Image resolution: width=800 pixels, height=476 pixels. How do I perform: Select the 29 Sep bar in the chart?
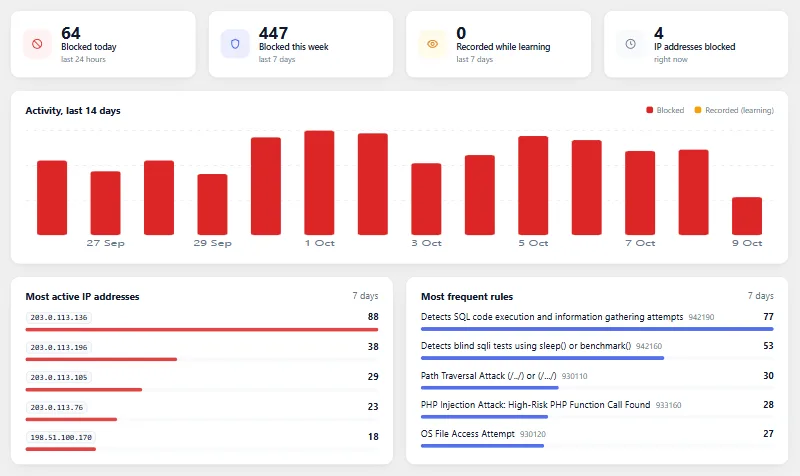click(212, 205)
